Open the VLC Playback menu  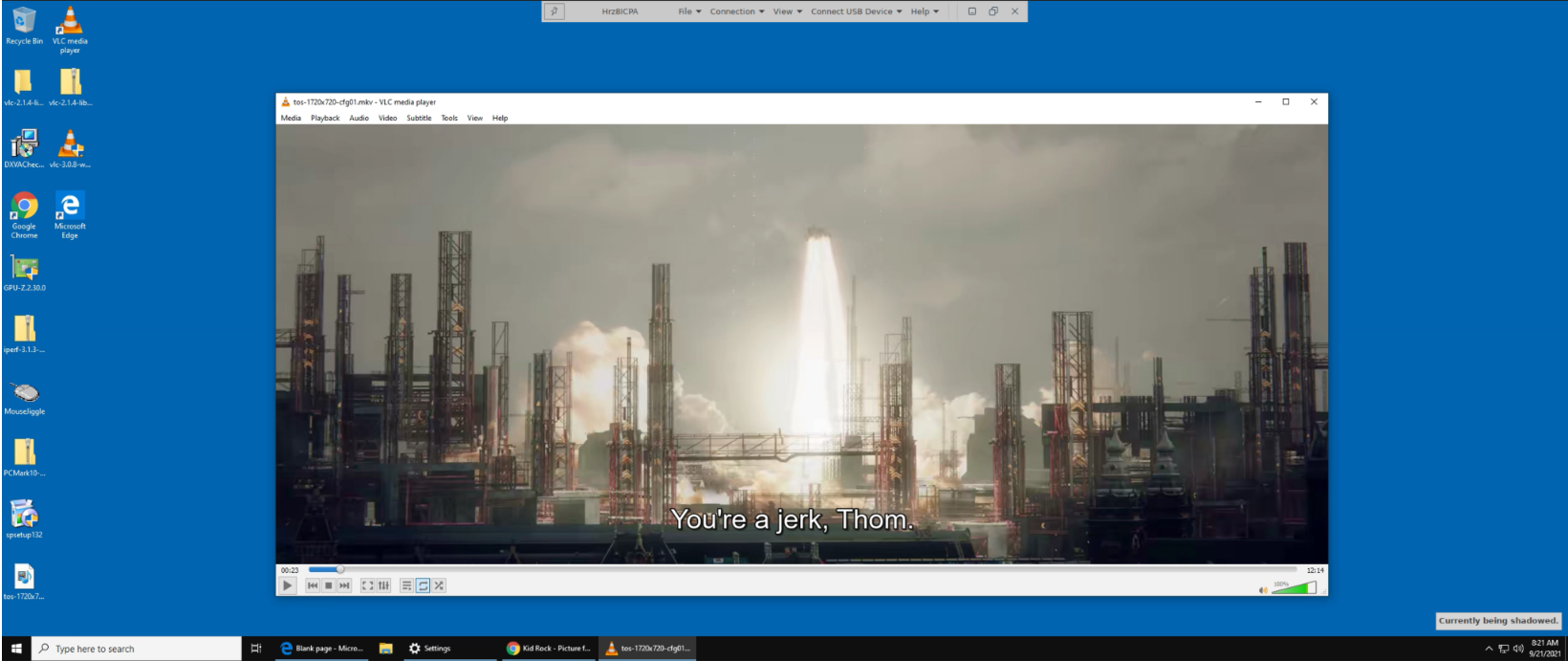coord(325,118)
